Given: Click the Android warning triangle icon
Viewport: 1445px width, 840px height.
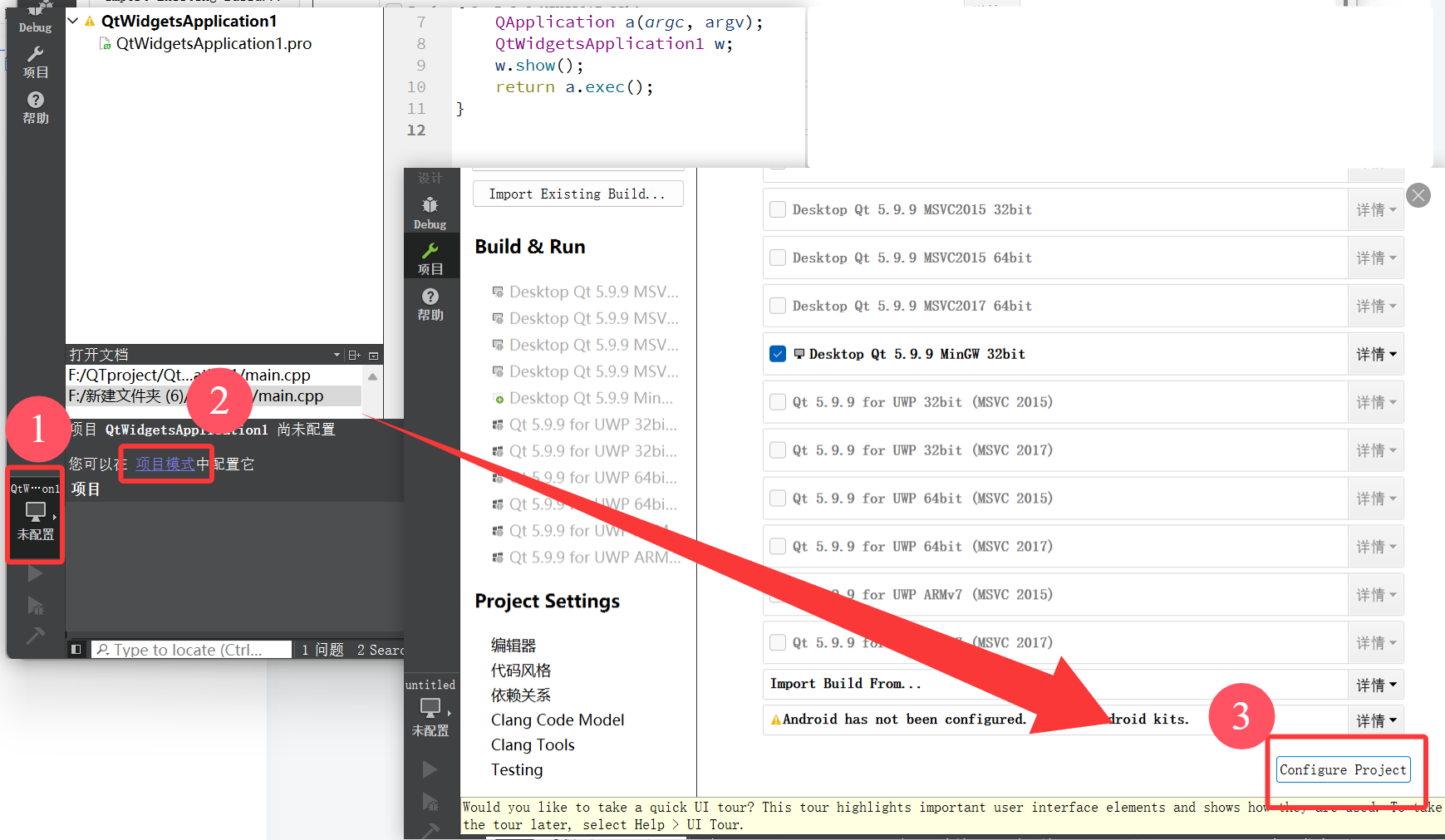Looking at the screenshot, I should [x=776, y=720].
